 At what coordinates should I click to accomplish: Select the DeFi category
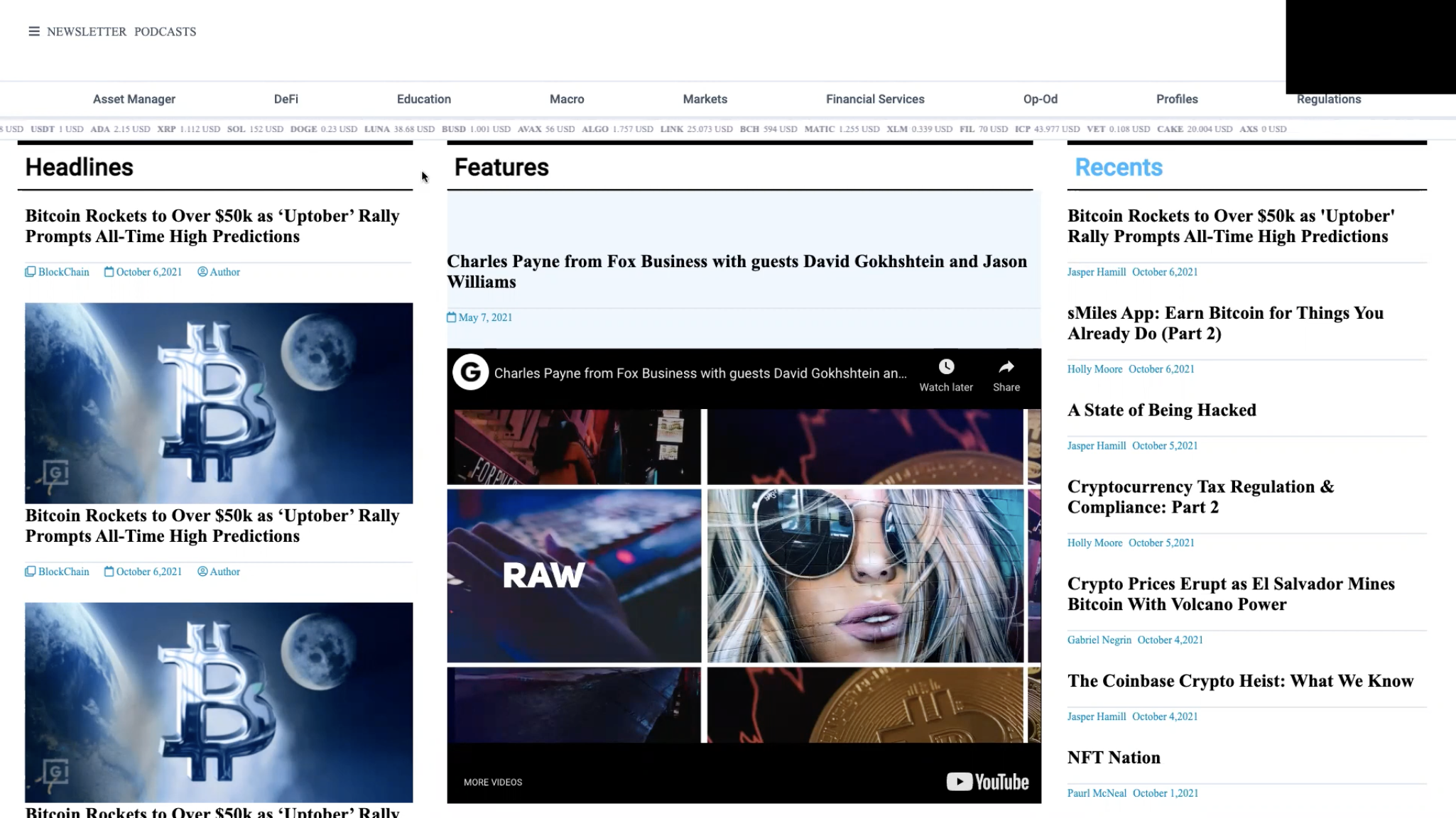[286, 99]
